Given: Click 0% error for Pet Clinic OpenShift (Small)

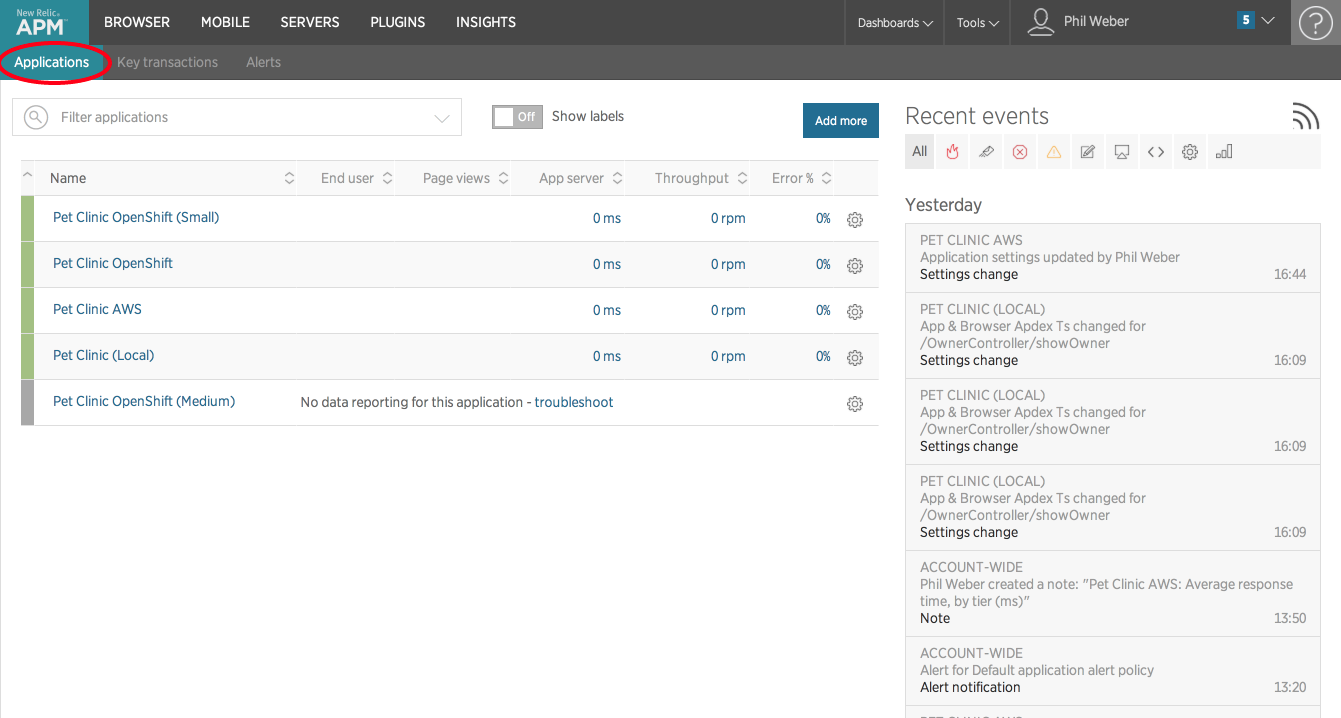Looking at the screenshot, I should [823, 218].
